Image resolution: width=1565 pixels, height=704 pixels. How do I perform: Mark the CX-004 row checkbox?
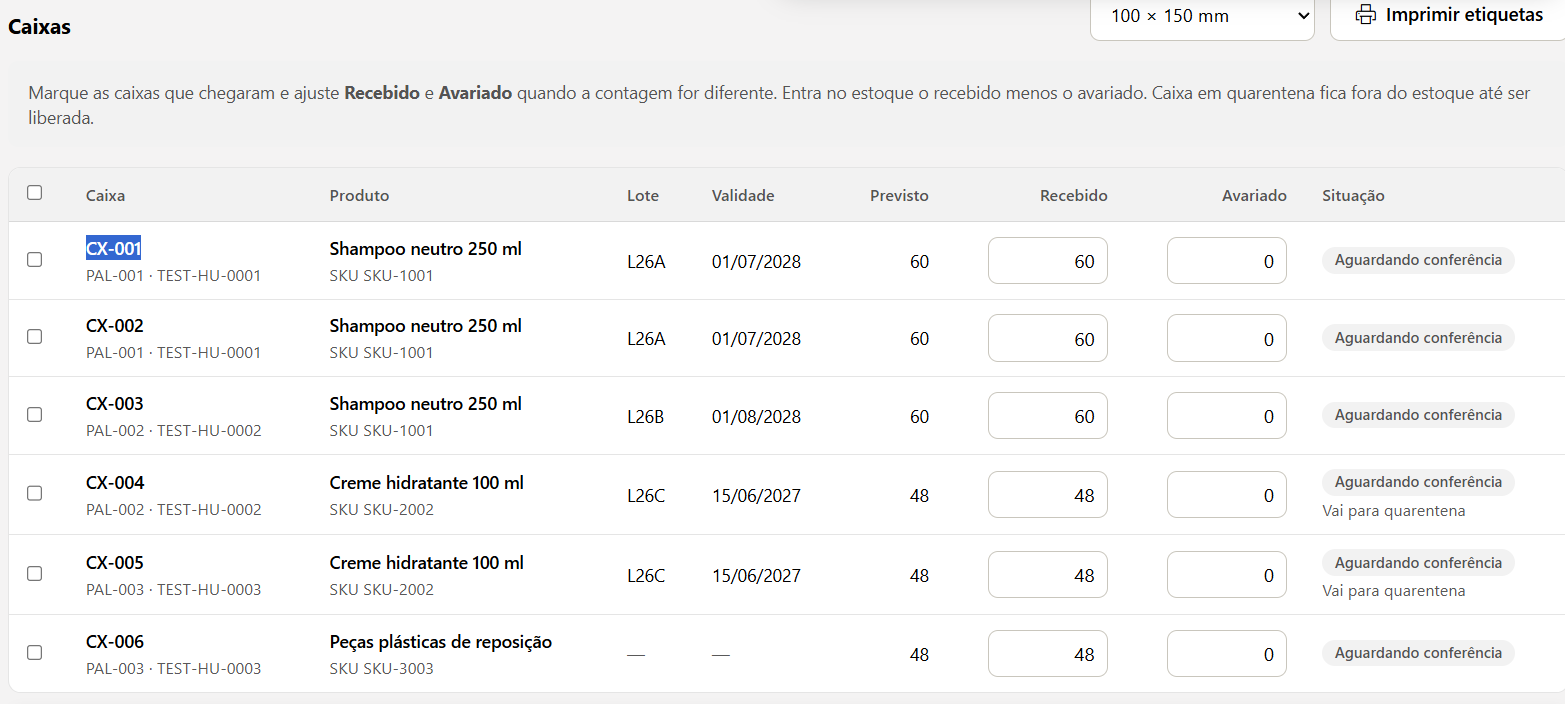(x=35, y=493)
